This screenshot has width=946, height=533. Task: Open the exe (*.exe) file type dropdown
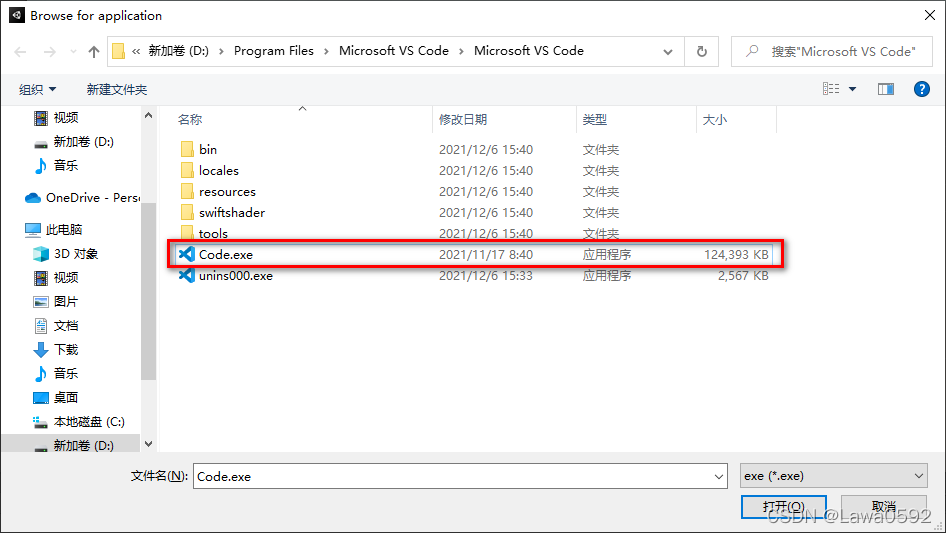click(834, 476)
